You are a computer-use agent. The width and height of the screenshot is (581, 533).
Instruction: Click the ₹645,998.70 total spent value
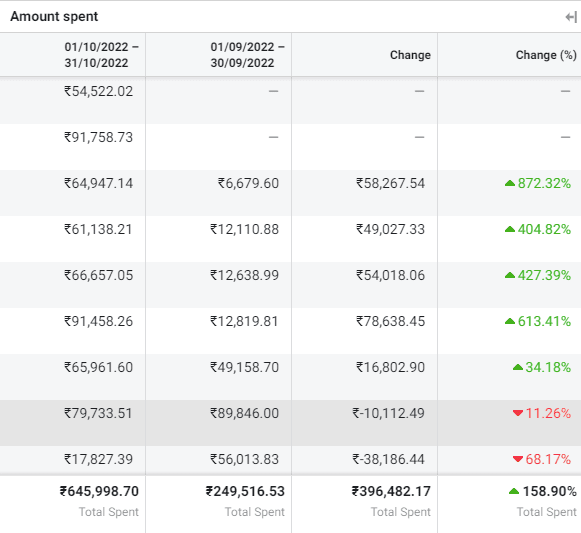(x=99, y=491)
